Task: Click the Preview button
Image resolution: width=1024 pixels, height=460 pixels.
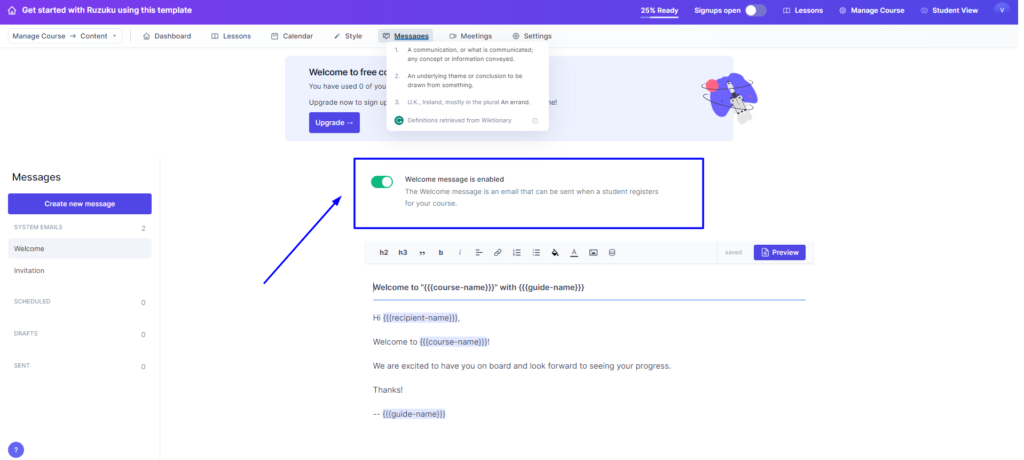Action: (779, 252)
